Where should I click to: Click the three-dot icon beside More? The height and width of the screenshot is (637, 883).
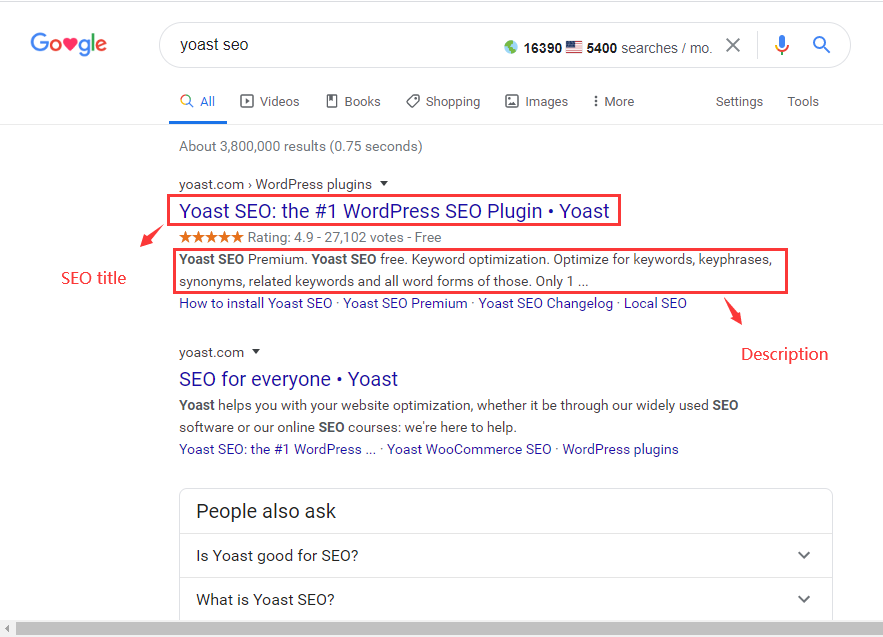tap(595, 101)
